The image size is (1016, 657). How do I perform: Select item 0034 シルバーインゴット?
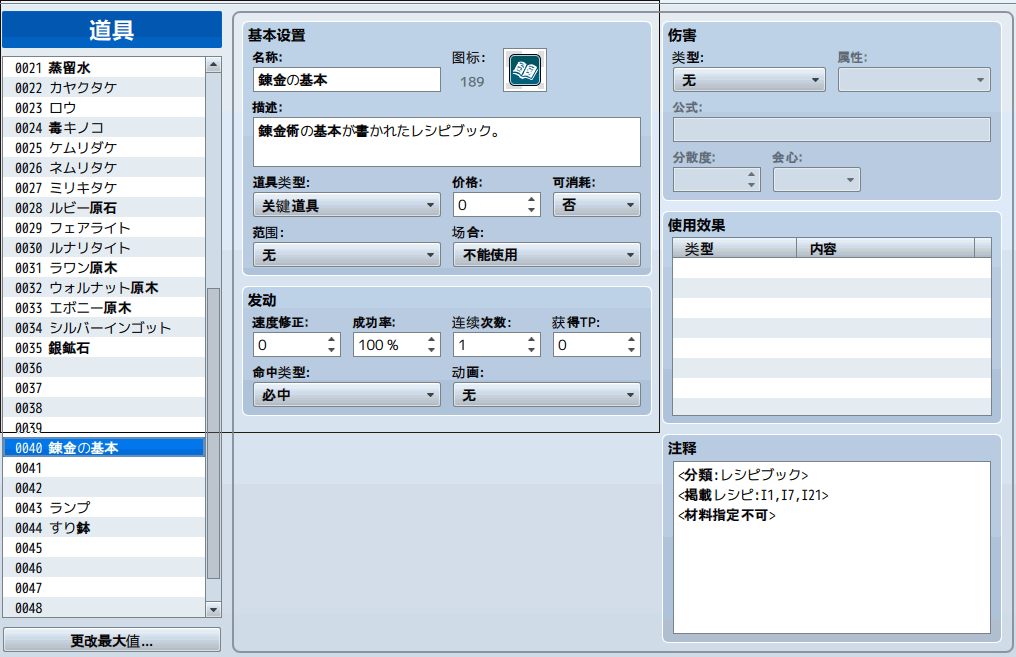click(104, 328)
